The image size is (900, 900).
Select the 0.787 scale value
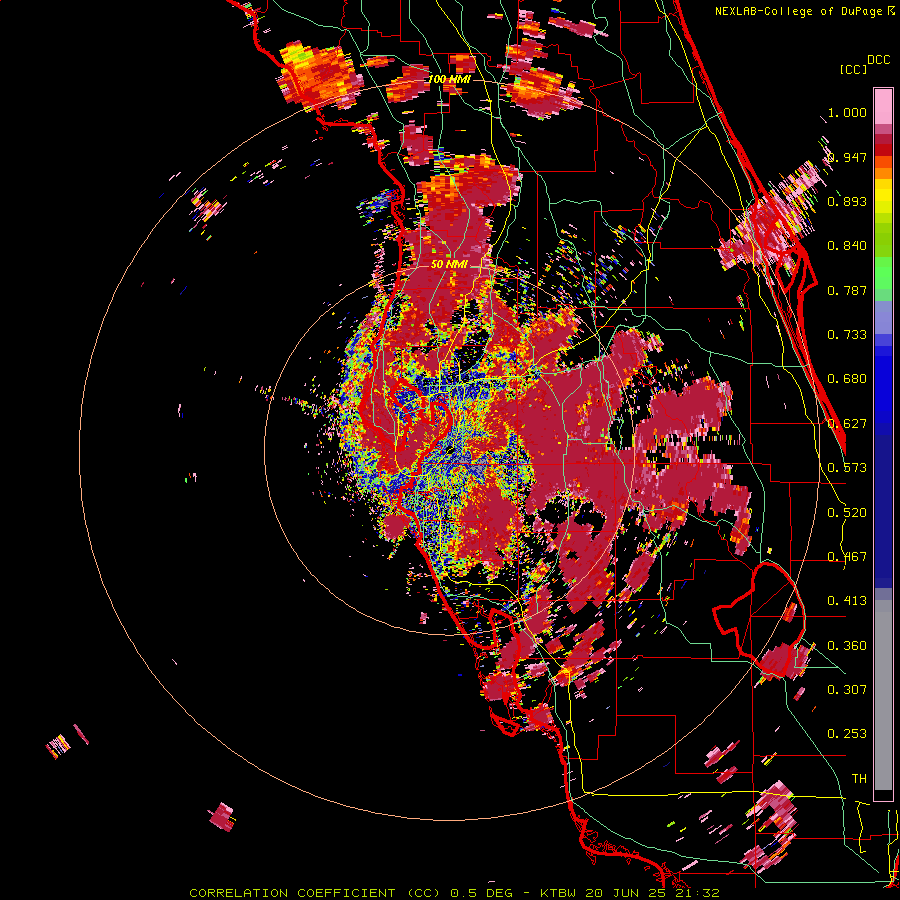847,290
